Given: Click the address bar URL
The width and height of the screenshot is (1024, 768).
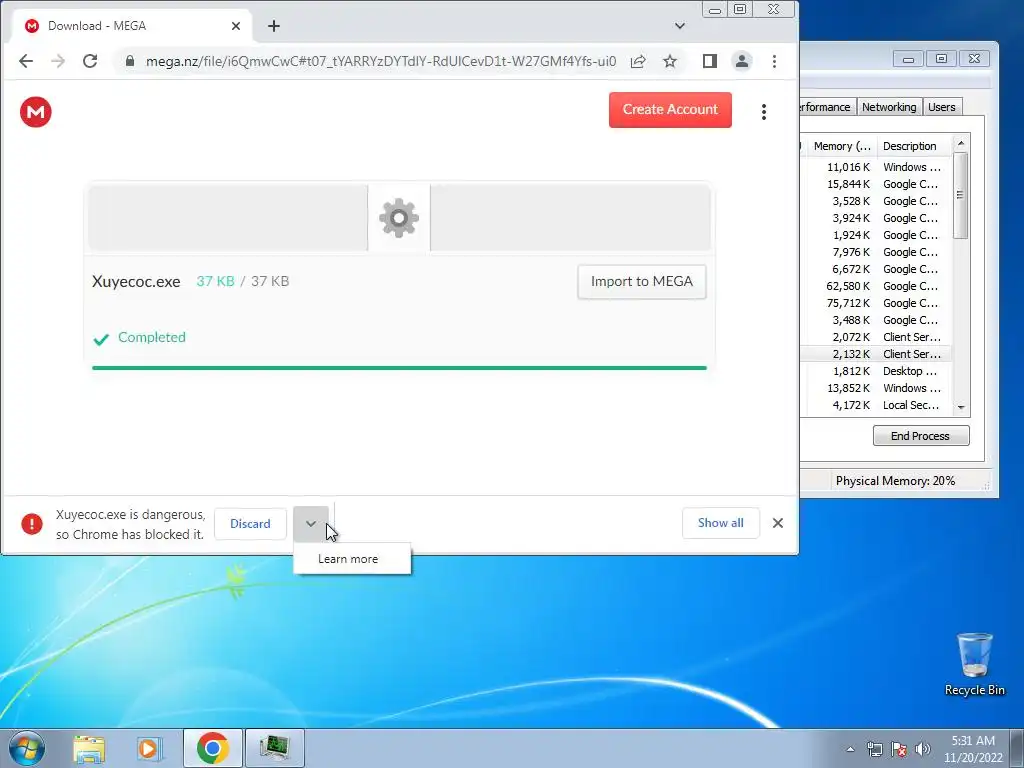Looking at the screenshot, I should pos(380,61).
